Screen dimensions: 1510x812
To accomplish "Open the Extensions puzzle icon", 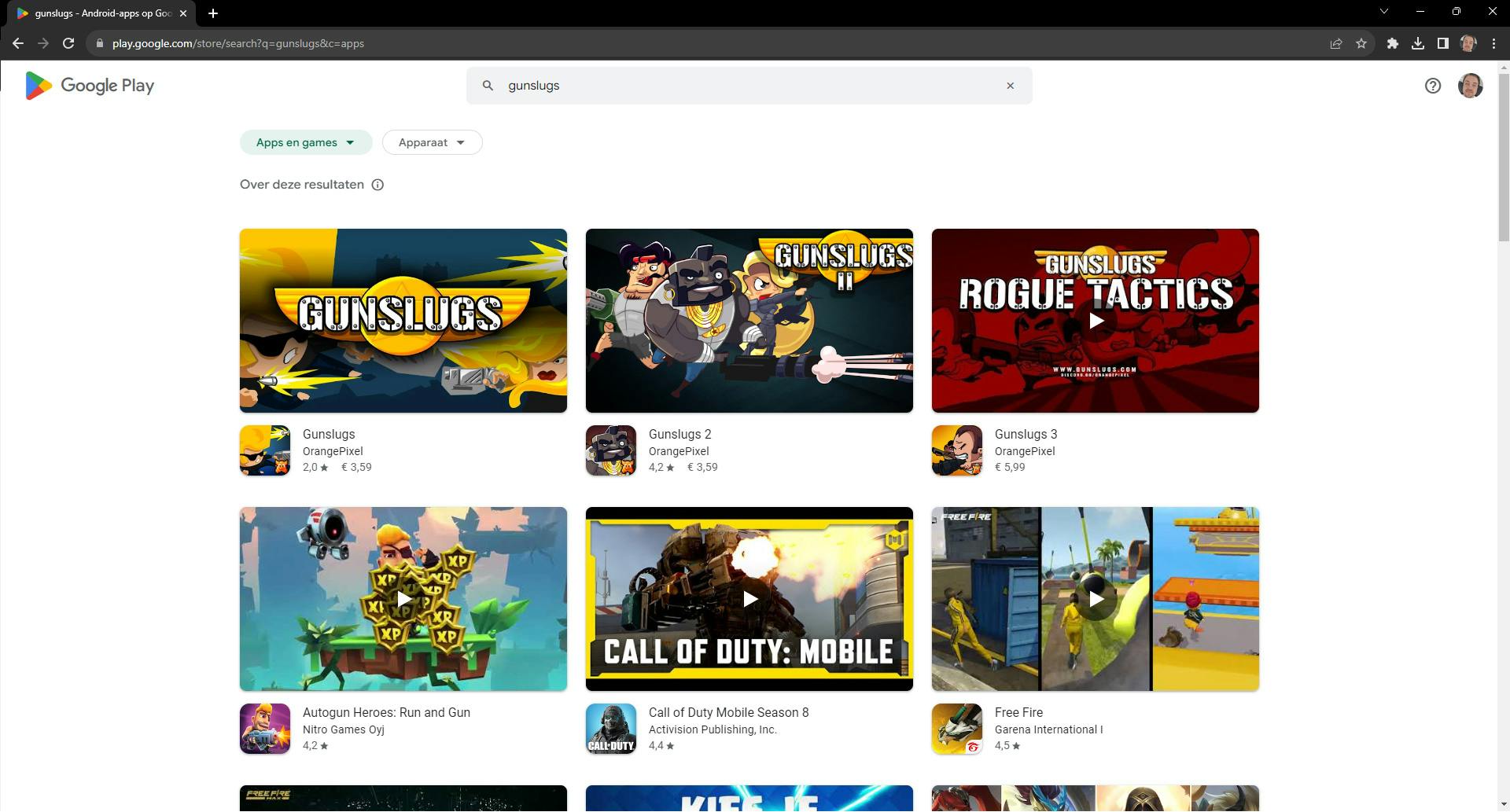I will pyautogui.click(x=1393, y=43).
